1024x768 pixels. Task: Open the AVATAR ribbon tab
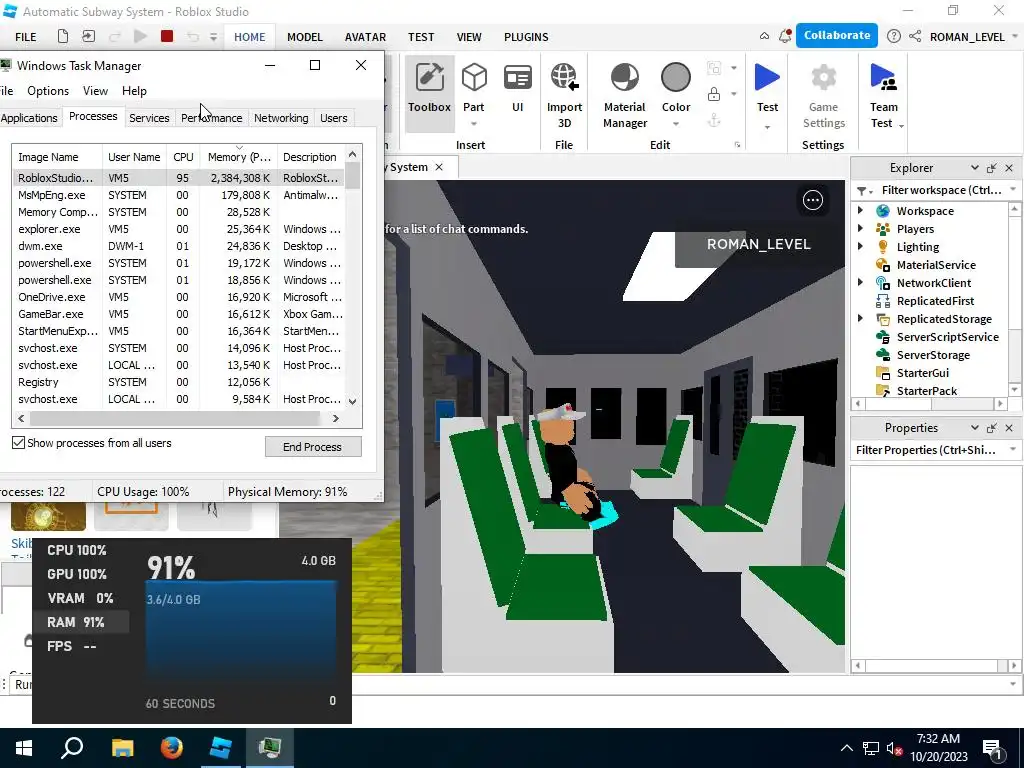pyautogui.click(x=365, y=37)
